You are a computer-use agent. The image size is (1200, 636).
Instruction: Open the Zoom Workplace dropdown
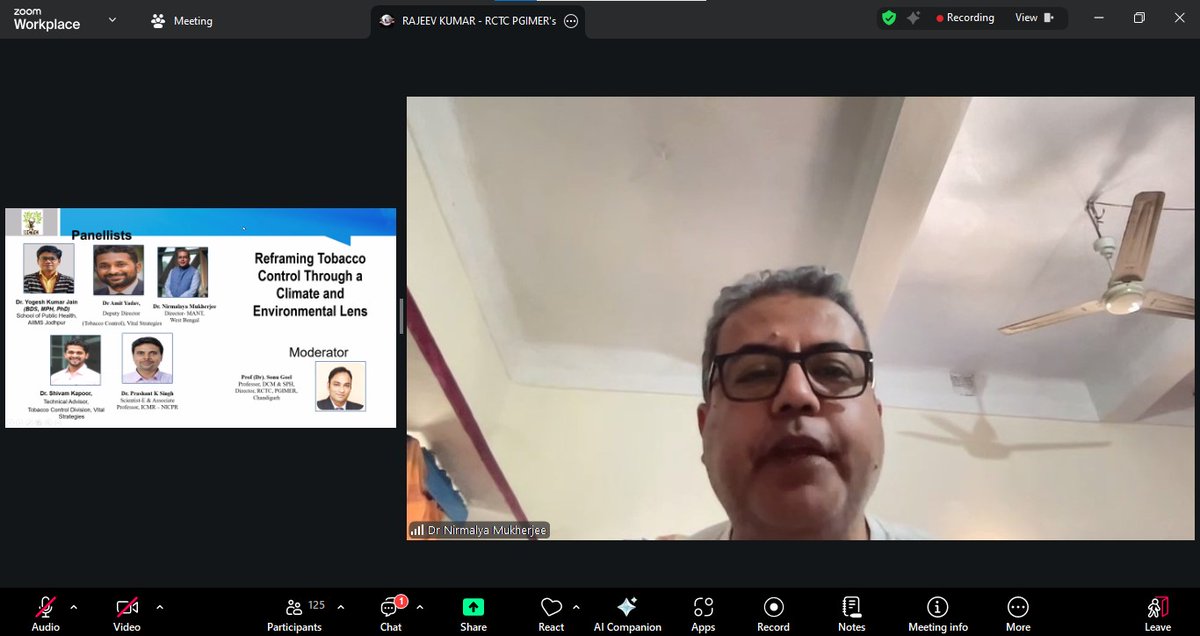pyautogui.click(x=112, y=19)
